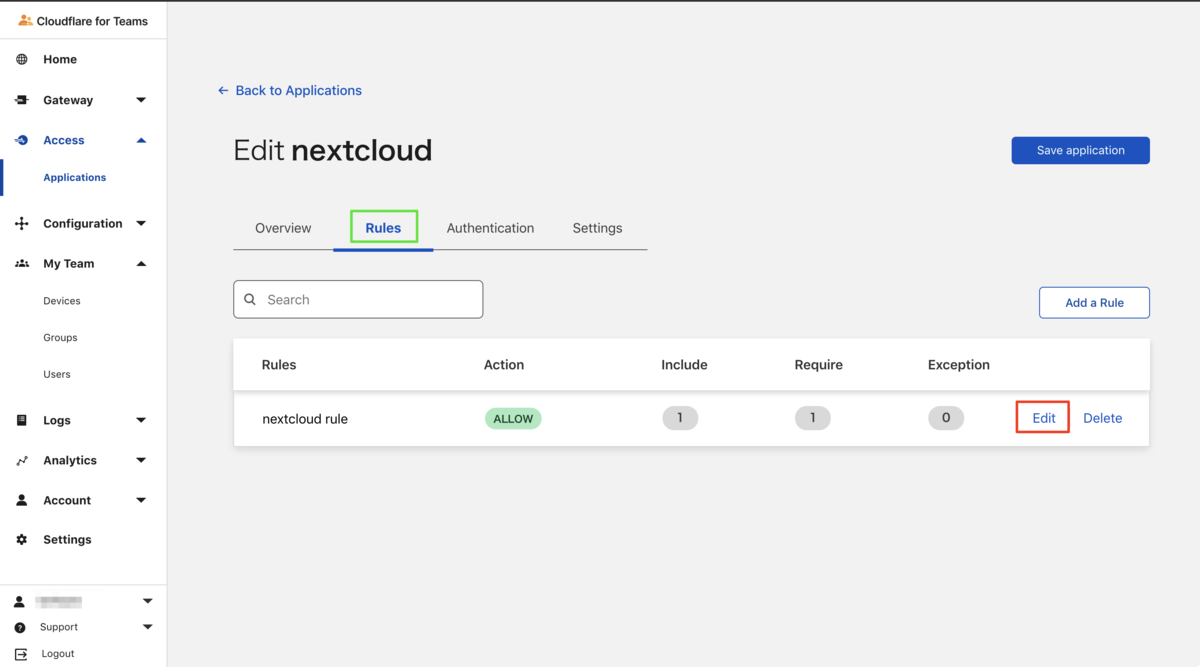Viewport: 1200px width, 667px height.
Task: Open Settings in the sidebar
Action: pos(67,539)
